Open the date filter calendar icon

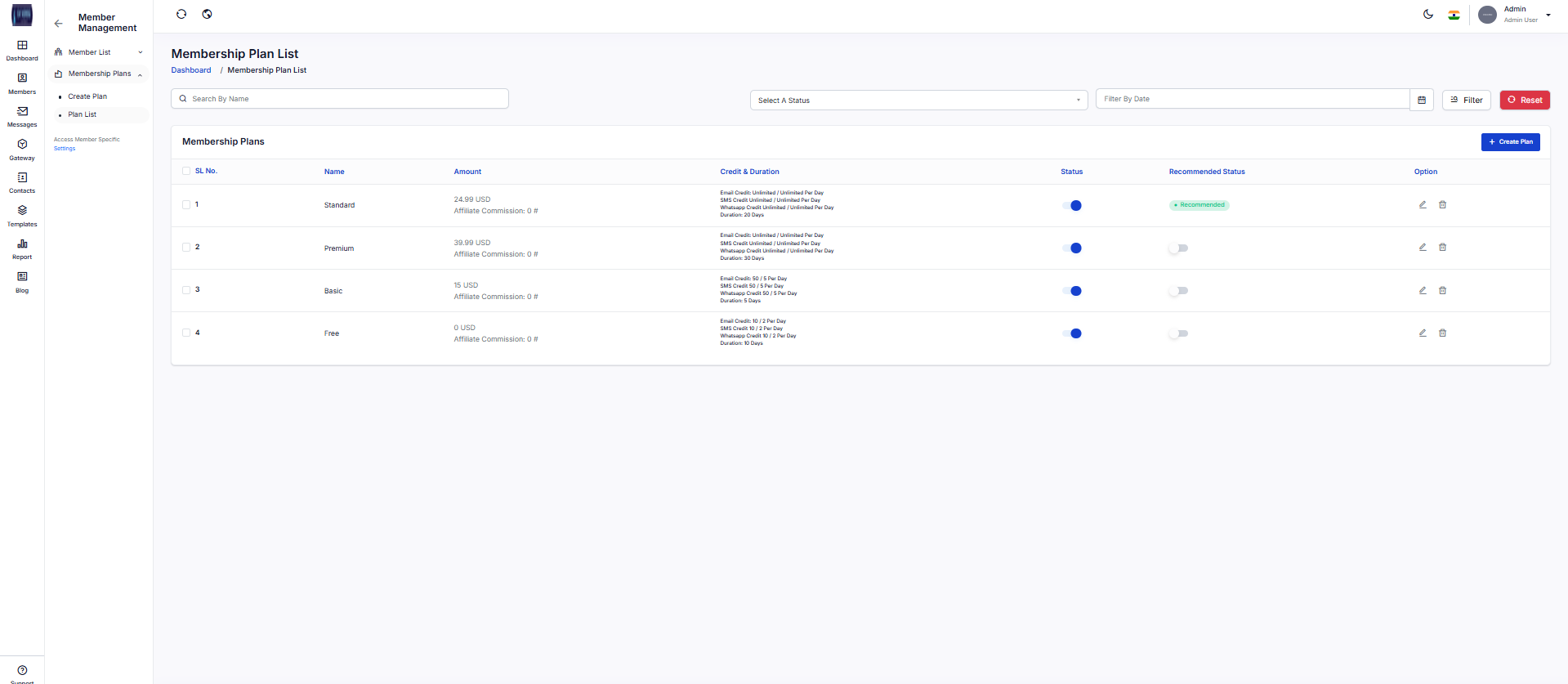pyautogui.click(x=1422, y=100)
